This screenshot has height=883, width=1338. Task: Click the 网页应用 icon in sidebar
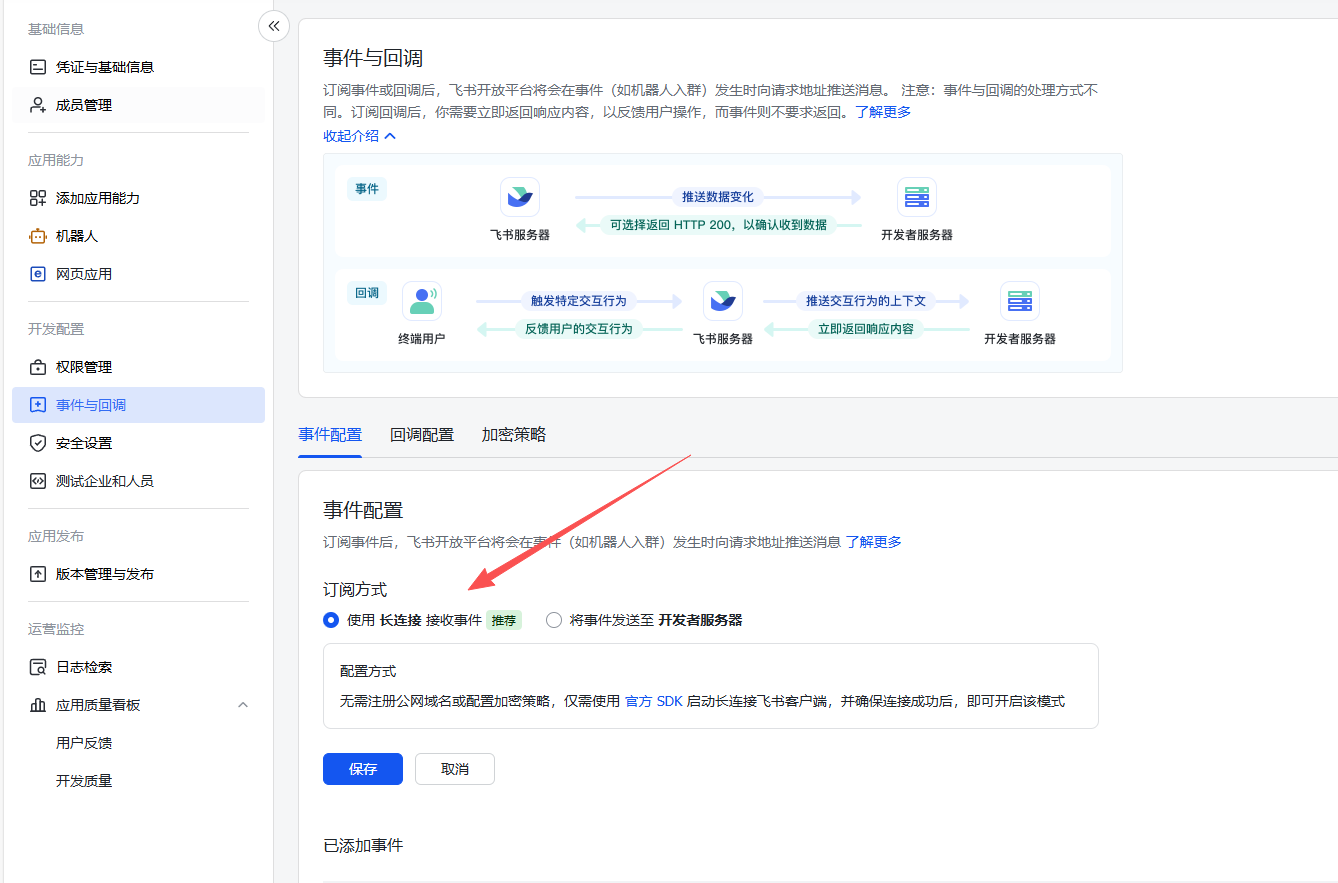coord(38,274)
